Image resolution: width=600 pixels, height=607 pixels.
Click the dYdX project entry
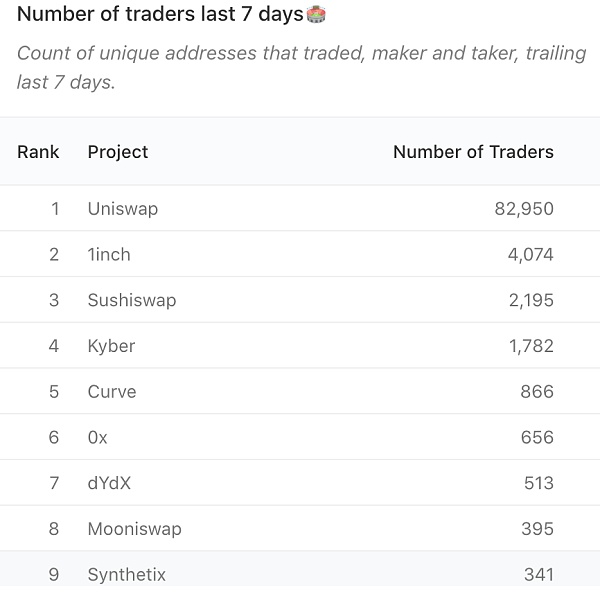pos(109,483)
